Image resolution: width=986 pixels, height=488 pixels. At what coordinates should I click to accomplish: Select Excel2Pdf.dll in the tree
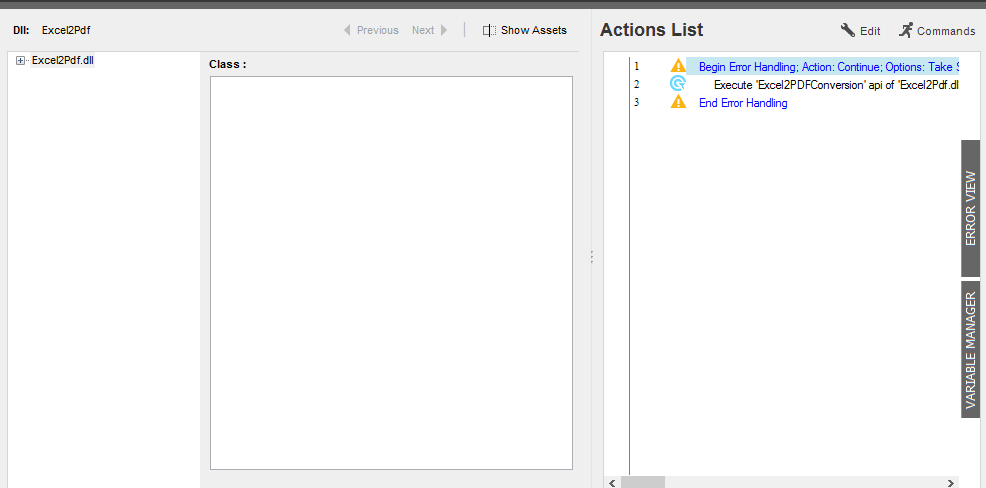point(63,60)
